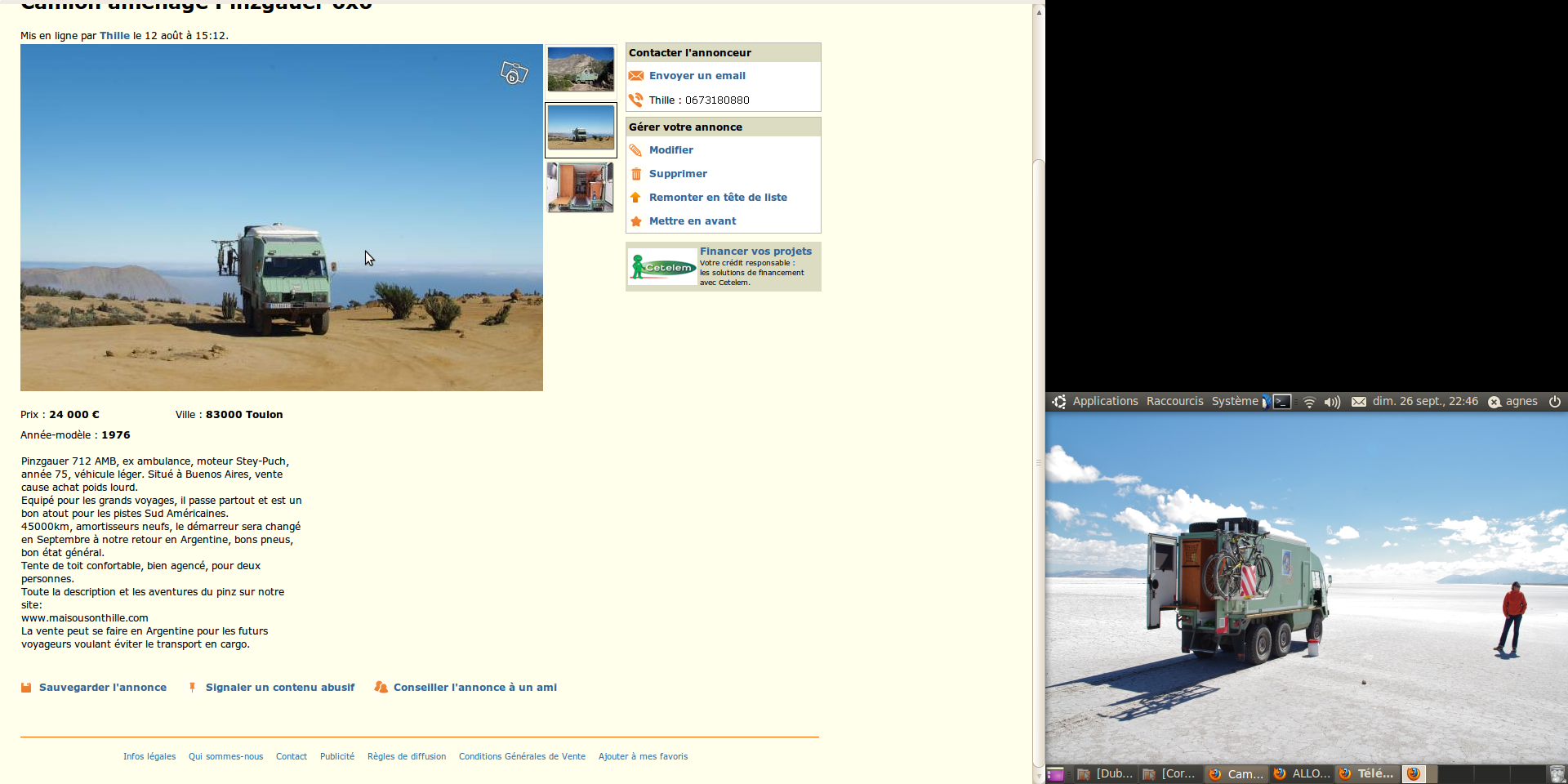
Task: Click the pencil icon next to Modifier
Action: point(635,150)
